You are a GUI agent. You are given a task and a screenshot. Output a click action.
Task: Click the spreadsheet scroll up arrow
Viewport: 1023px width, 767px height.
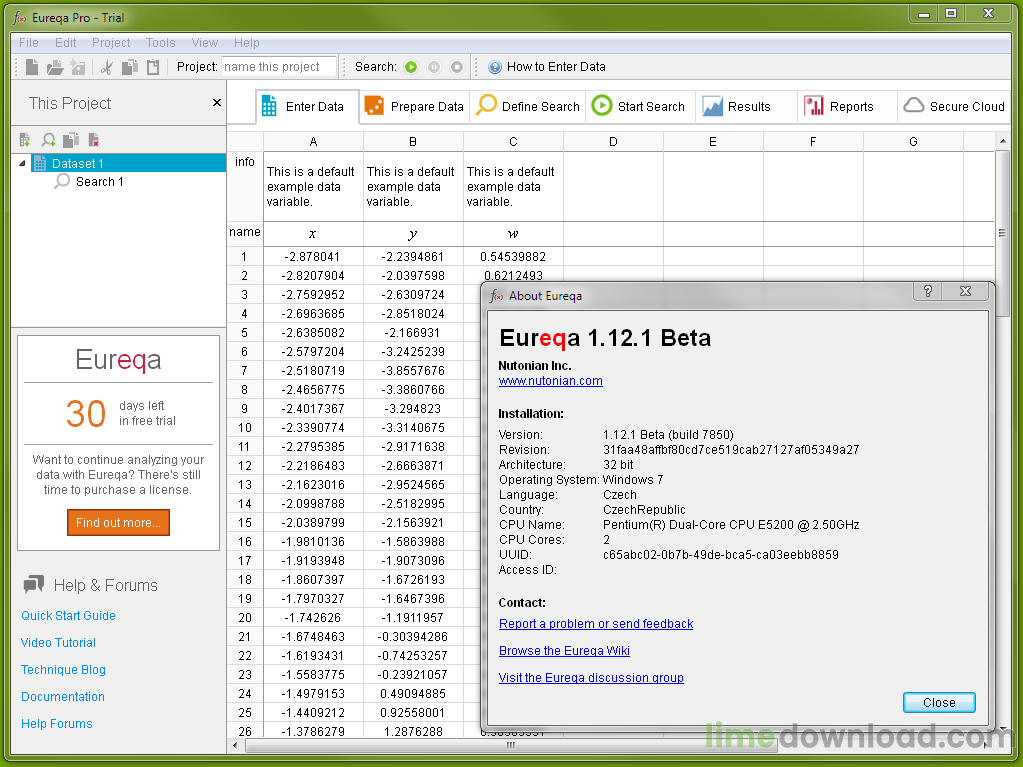[x=1002, y=142]
